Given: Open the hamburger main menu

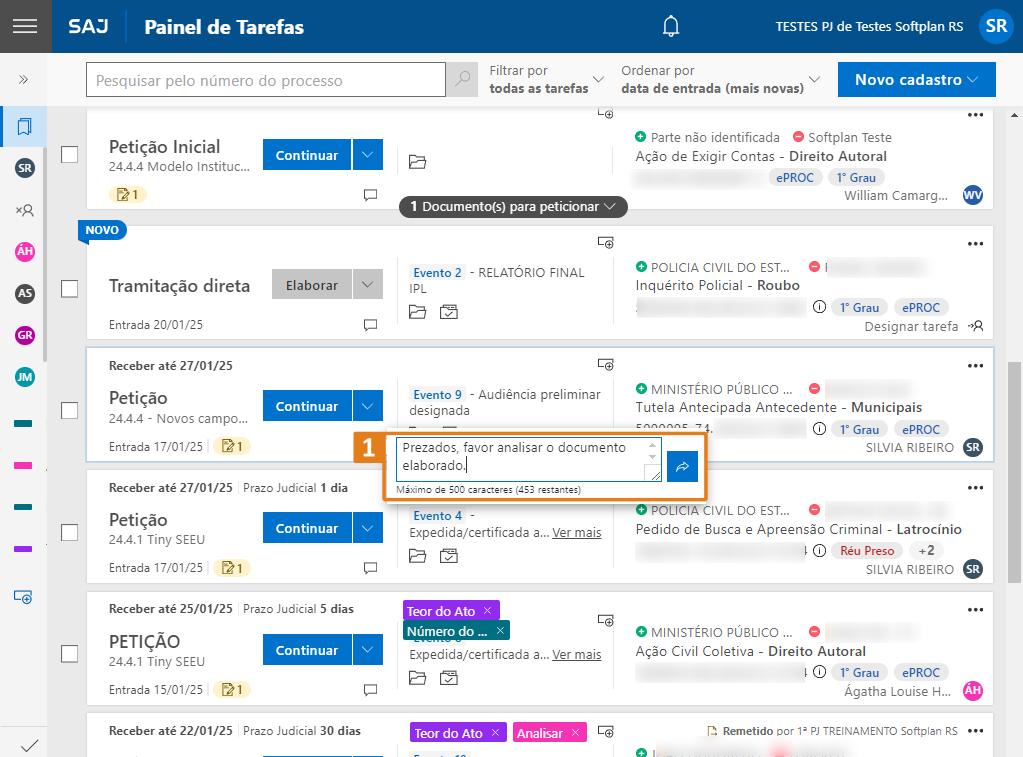Looking at the screenshot, I should (x=25, y=26).
